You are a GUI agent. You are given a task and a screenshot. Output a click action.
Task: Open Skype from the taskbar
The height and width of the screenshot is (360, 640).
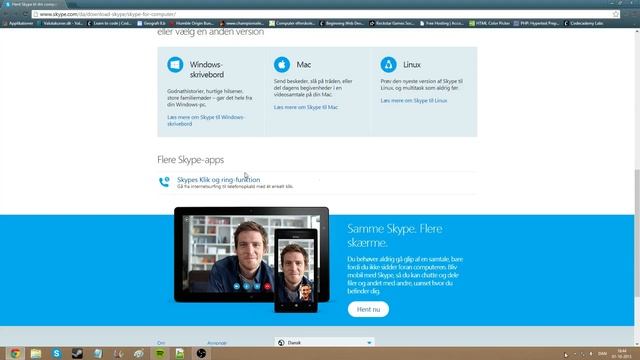coord(56,353)
